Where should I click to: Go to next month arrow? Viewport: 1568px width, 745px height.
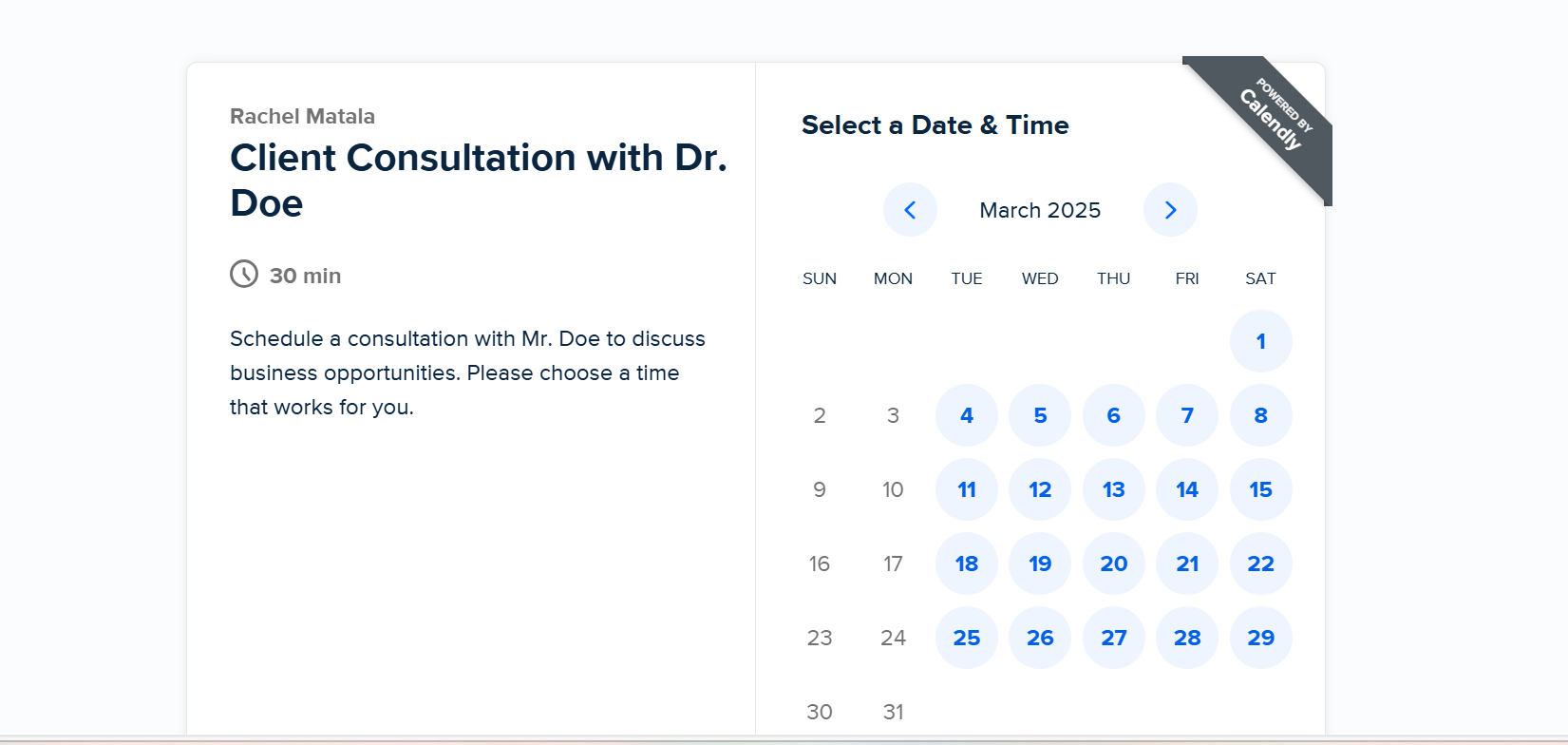(1170, 210)
